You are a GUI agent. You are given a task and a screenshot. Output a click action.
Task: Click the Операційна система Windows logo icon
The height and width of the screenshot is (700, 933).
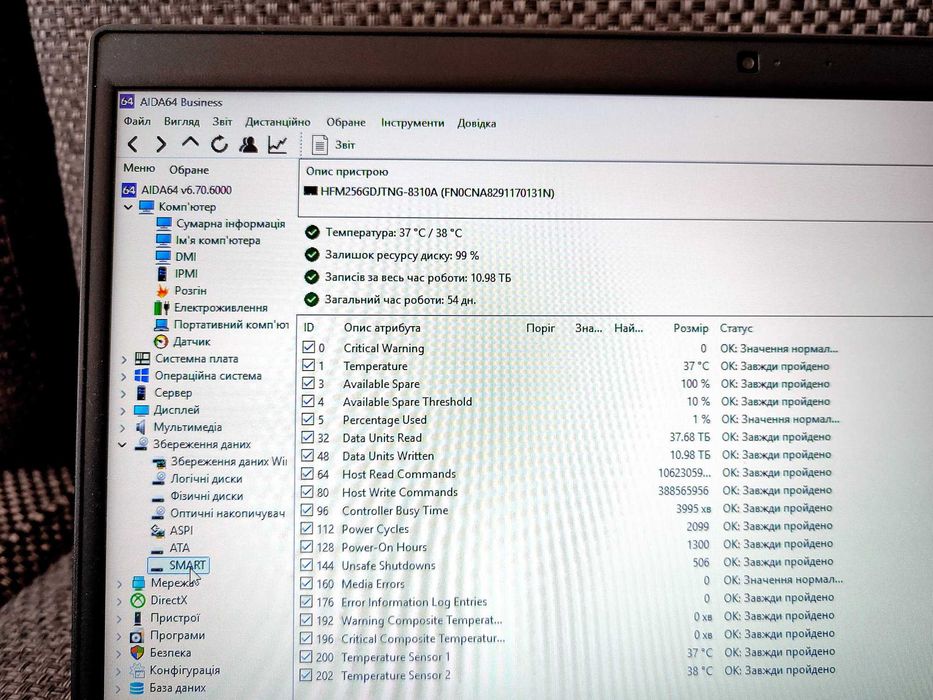[x=142, y=376]
